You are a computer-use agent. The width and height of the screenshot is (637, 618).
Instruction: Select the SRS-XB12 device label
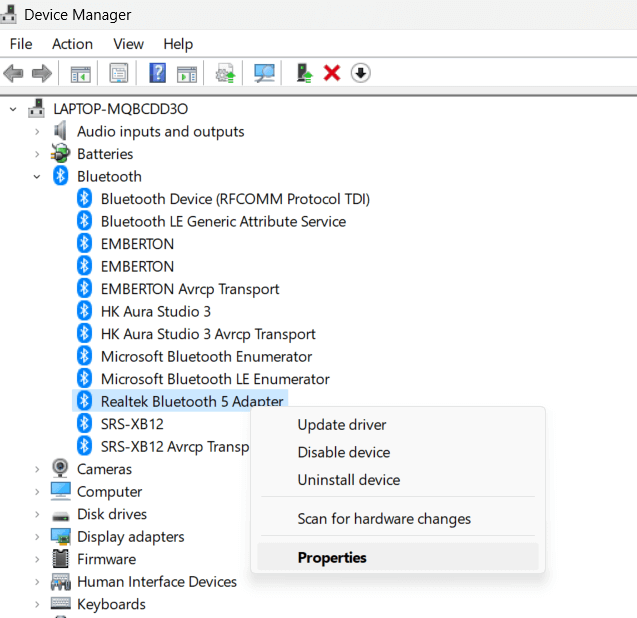point(132,424)
